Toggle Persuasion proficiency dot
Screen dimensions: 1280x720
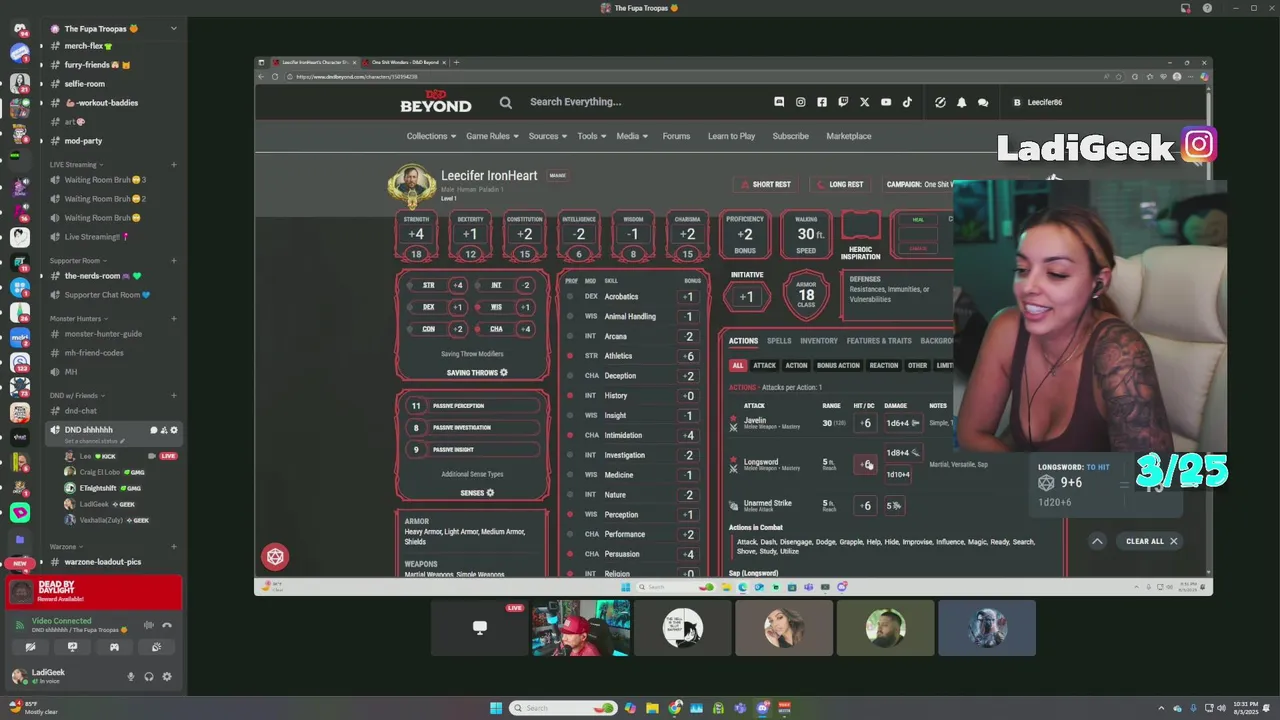[570, 554]
